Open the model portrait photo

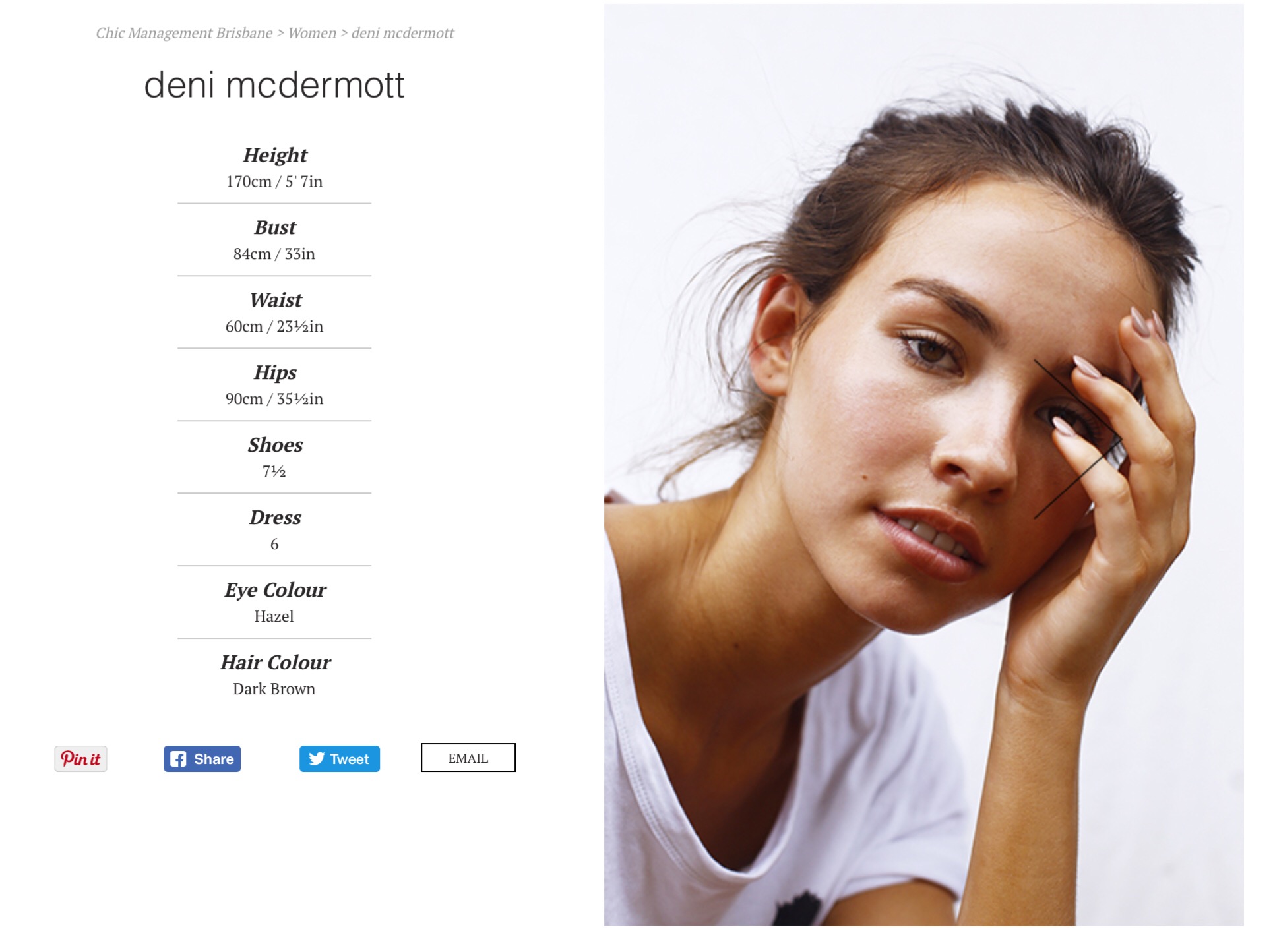coord(923,465)
